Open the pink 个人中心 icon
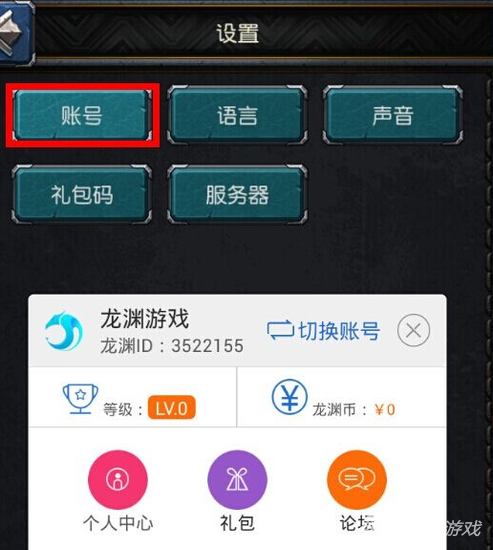Image resolution: width=493 pixels, height=550 pixels. 118,479
